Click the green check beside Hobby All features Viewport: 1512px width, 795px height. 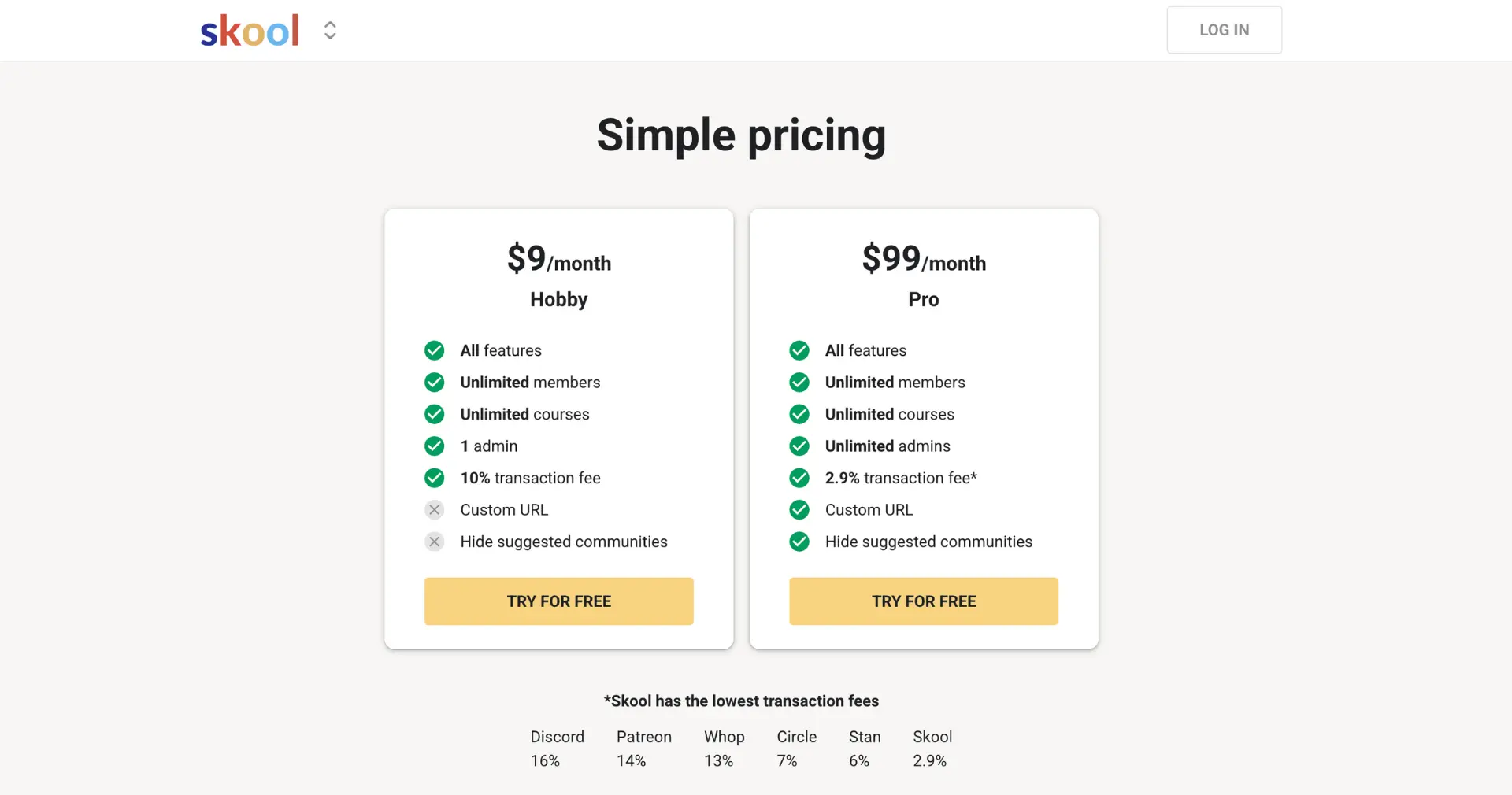tap(434, 350)
